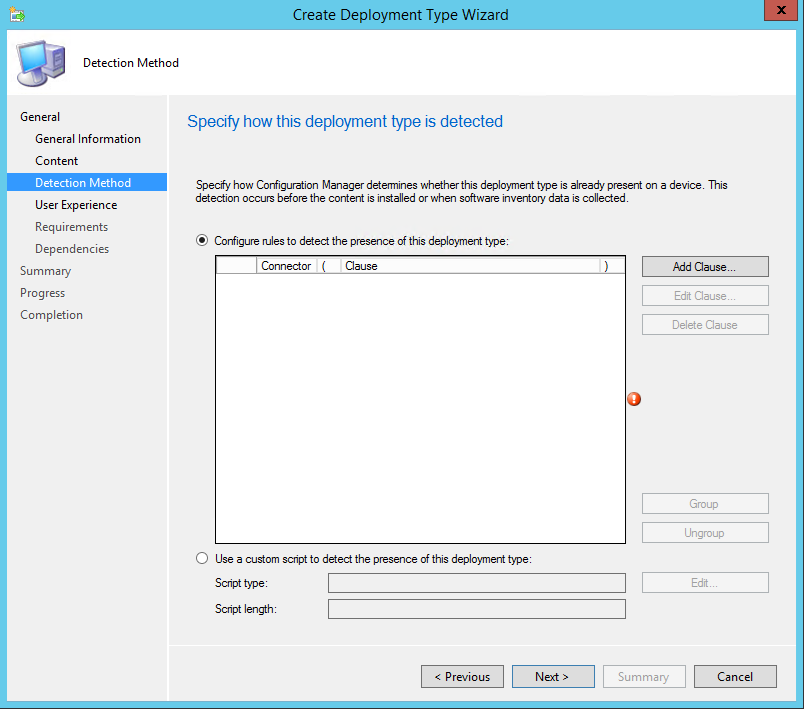This screenshot has width=804, height=709.
Task: Go back with the Previous button
Action: [462, 677]
